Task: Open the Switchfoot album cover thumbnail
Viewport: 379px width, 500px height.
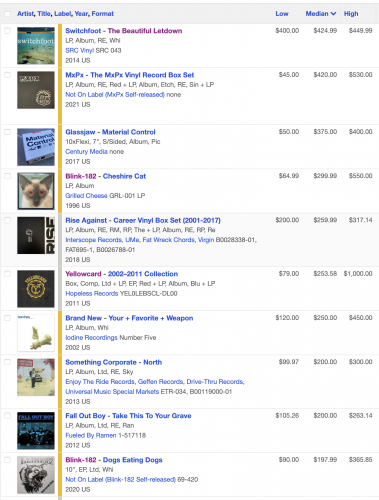Action: (x=36, y=46)
